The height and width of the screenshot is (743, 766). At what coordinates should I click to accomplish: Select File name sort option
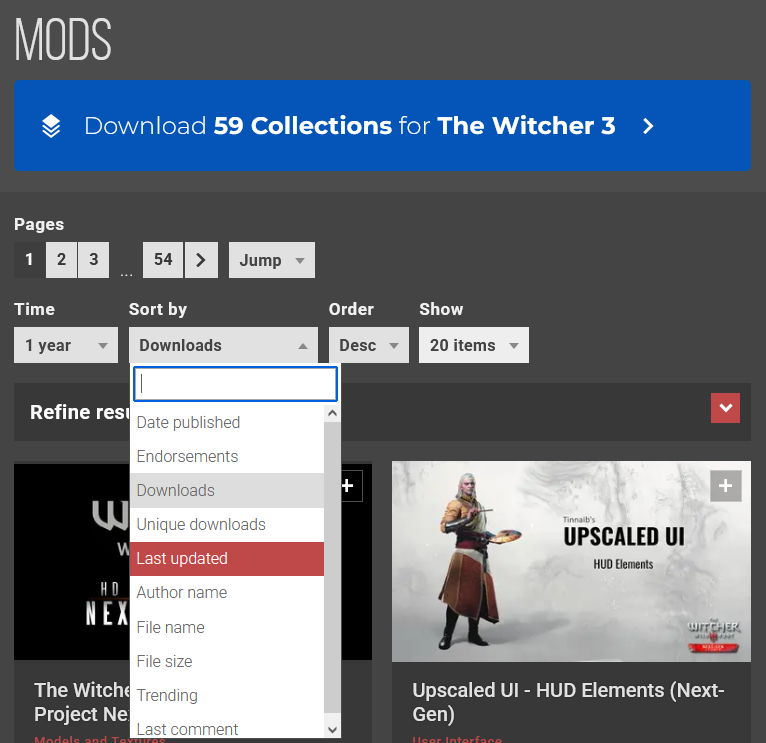tap(227, 627)
